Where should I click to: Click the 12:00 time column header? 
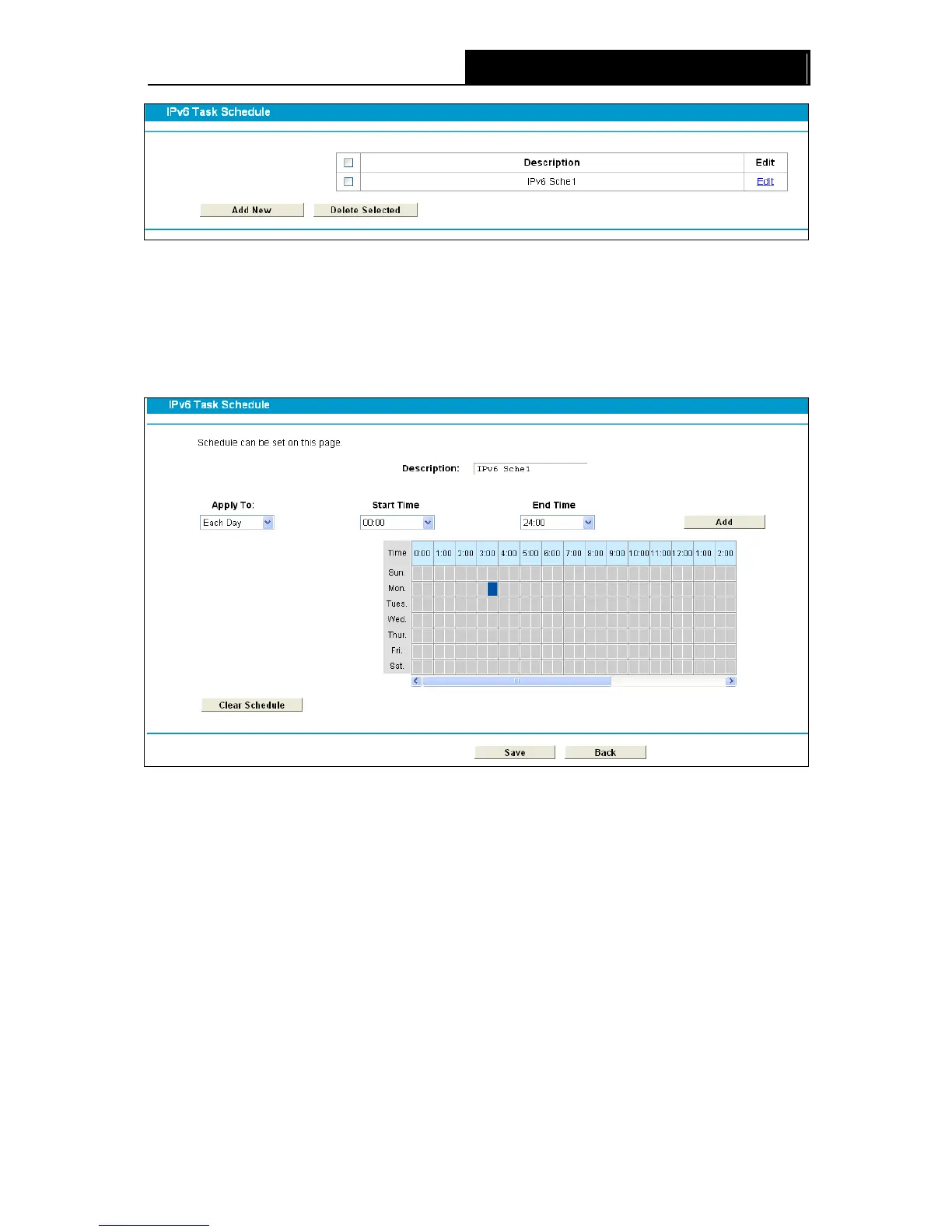tap(683, 553)
